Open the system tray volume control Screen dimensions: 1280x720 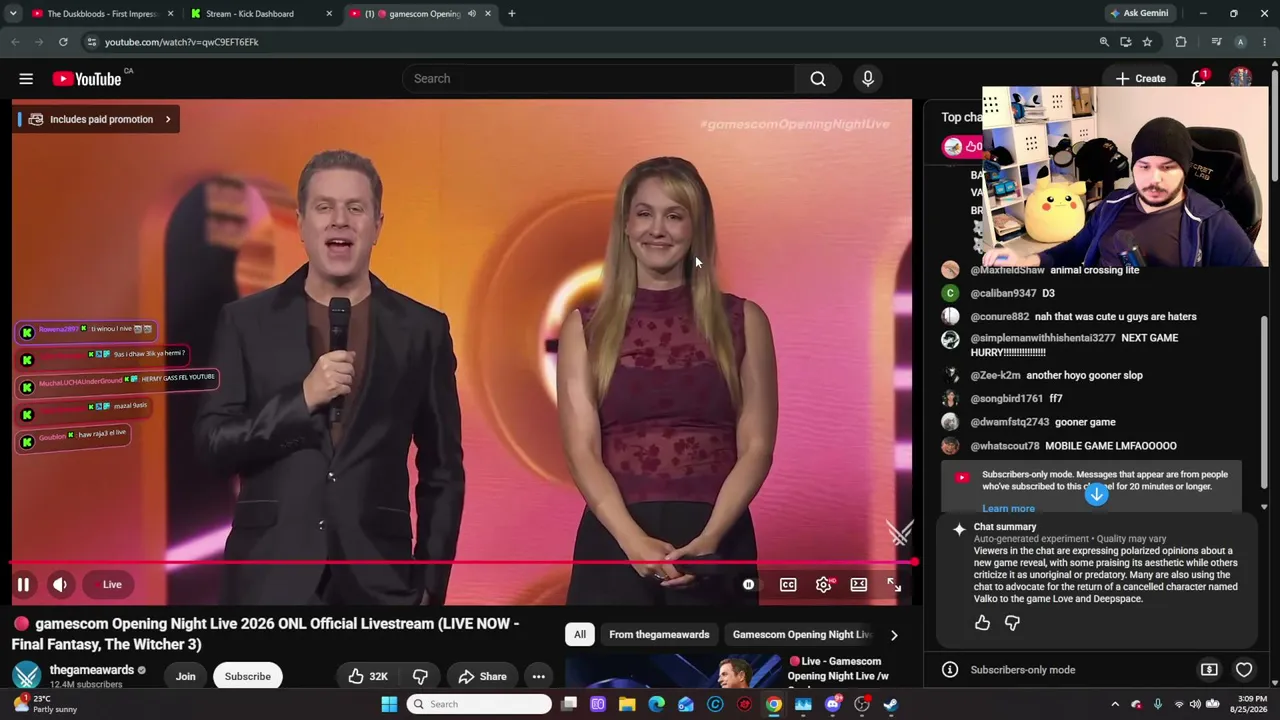tap(1196, 704)
